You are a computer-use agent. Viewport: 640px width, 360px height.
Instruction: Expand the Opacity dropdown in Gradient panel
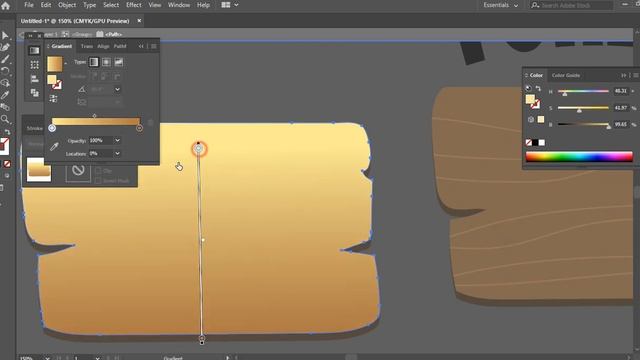click(118, 140)
